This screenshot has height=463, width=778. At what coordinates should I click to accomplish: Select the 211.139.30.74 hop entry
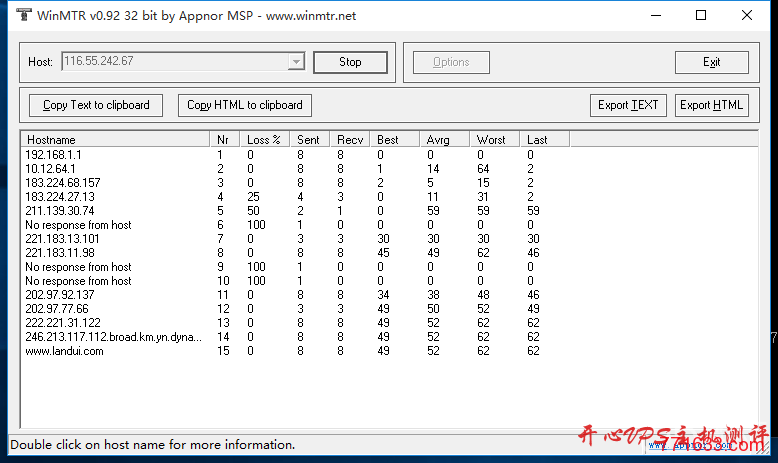tap(60, 211)
